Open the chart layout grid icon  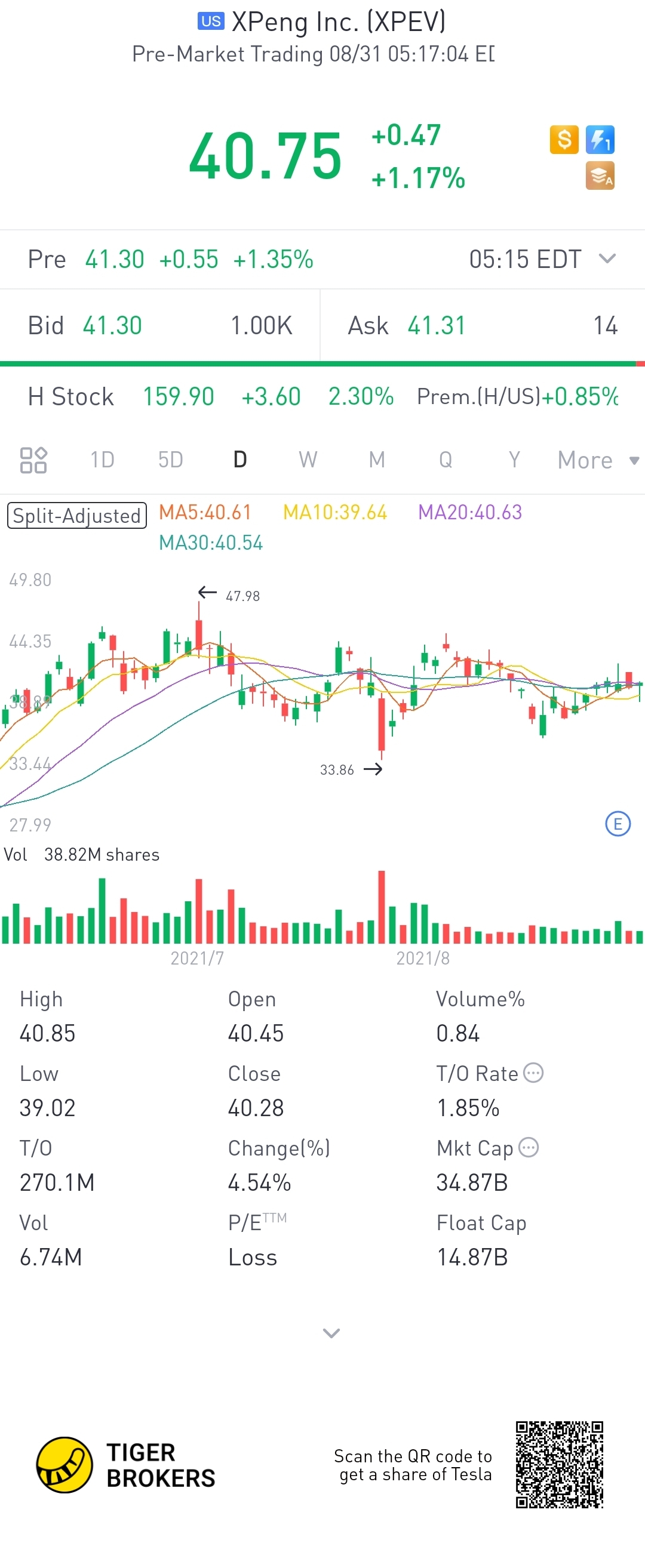coord(33,460)
